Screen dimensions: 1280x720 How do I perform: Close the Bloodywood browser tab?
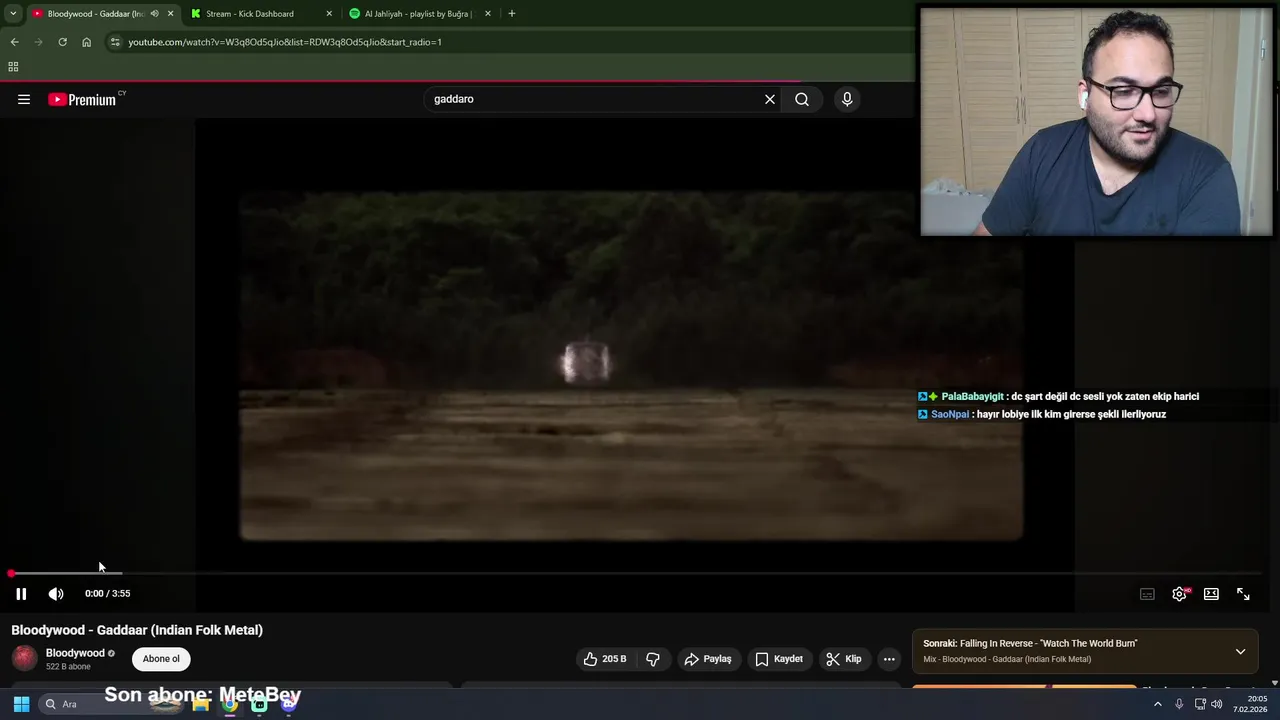point(170,14)
